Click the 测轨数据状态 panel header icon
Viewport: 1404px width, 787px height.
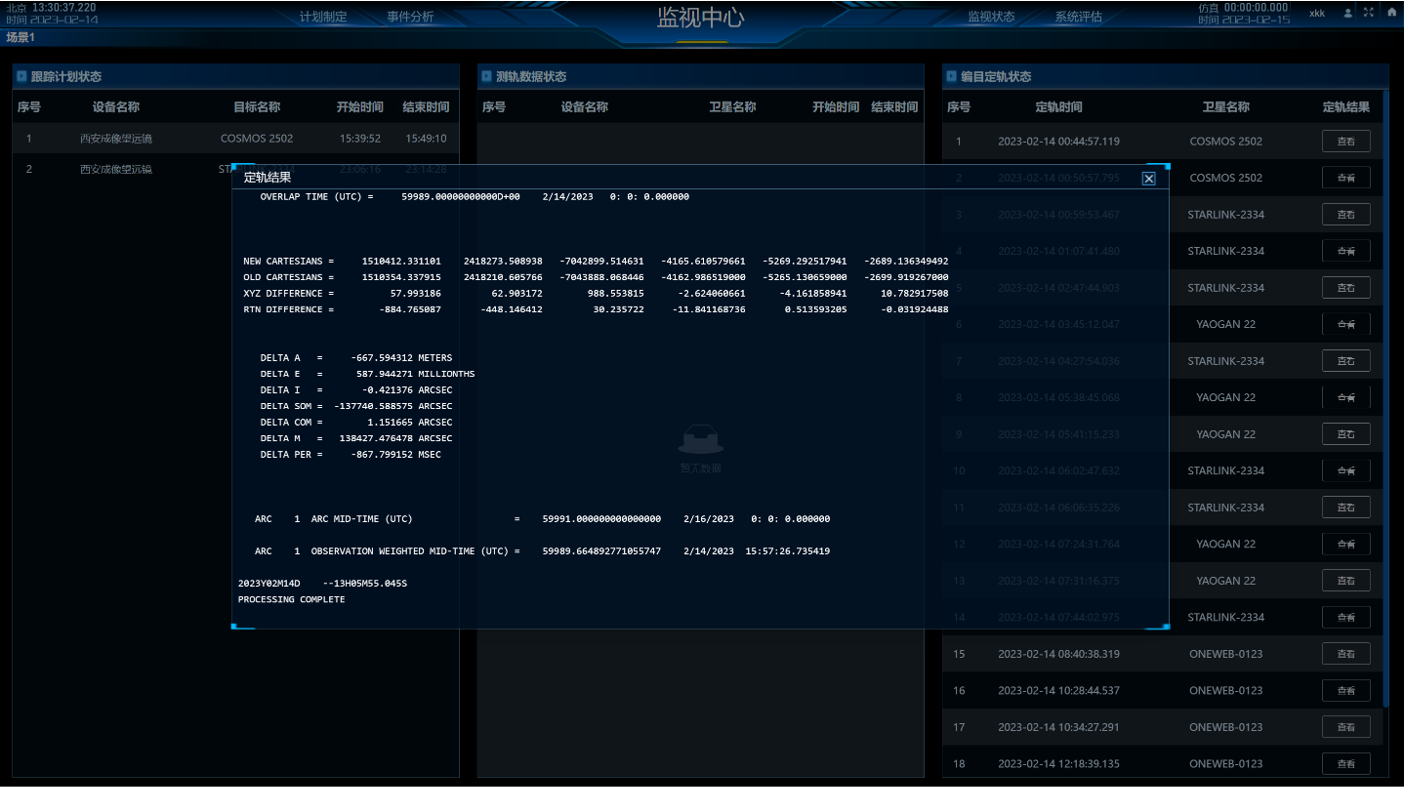[486, 76]
